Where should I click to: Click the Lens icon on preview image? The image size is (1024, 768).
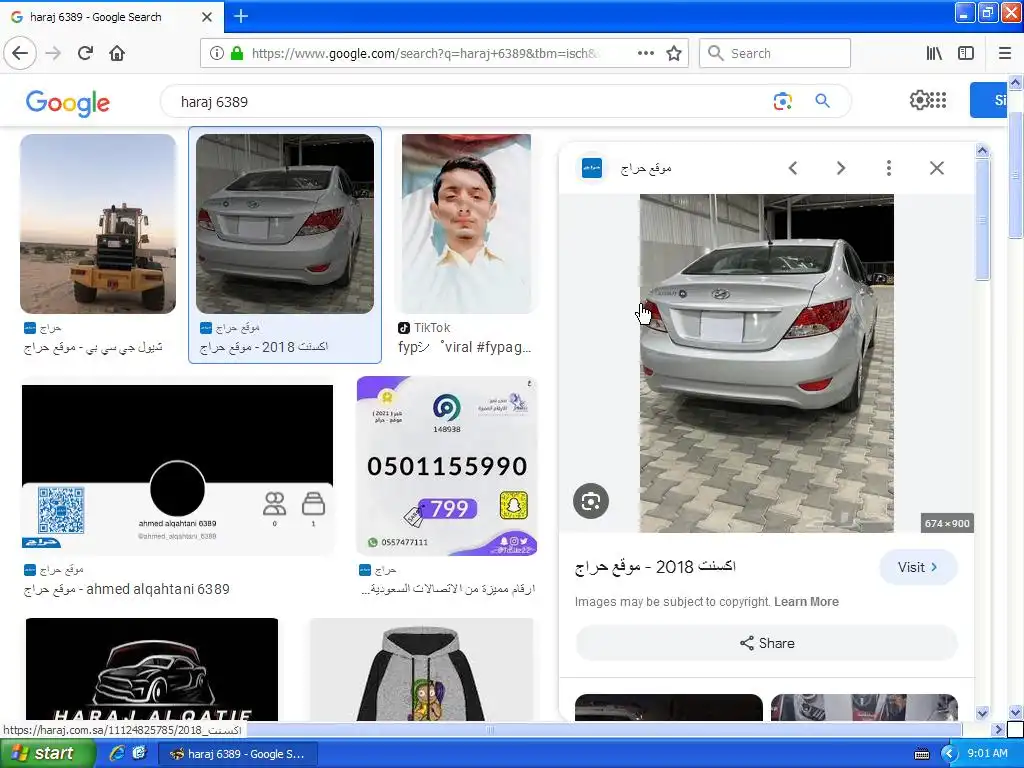[591, 502]
